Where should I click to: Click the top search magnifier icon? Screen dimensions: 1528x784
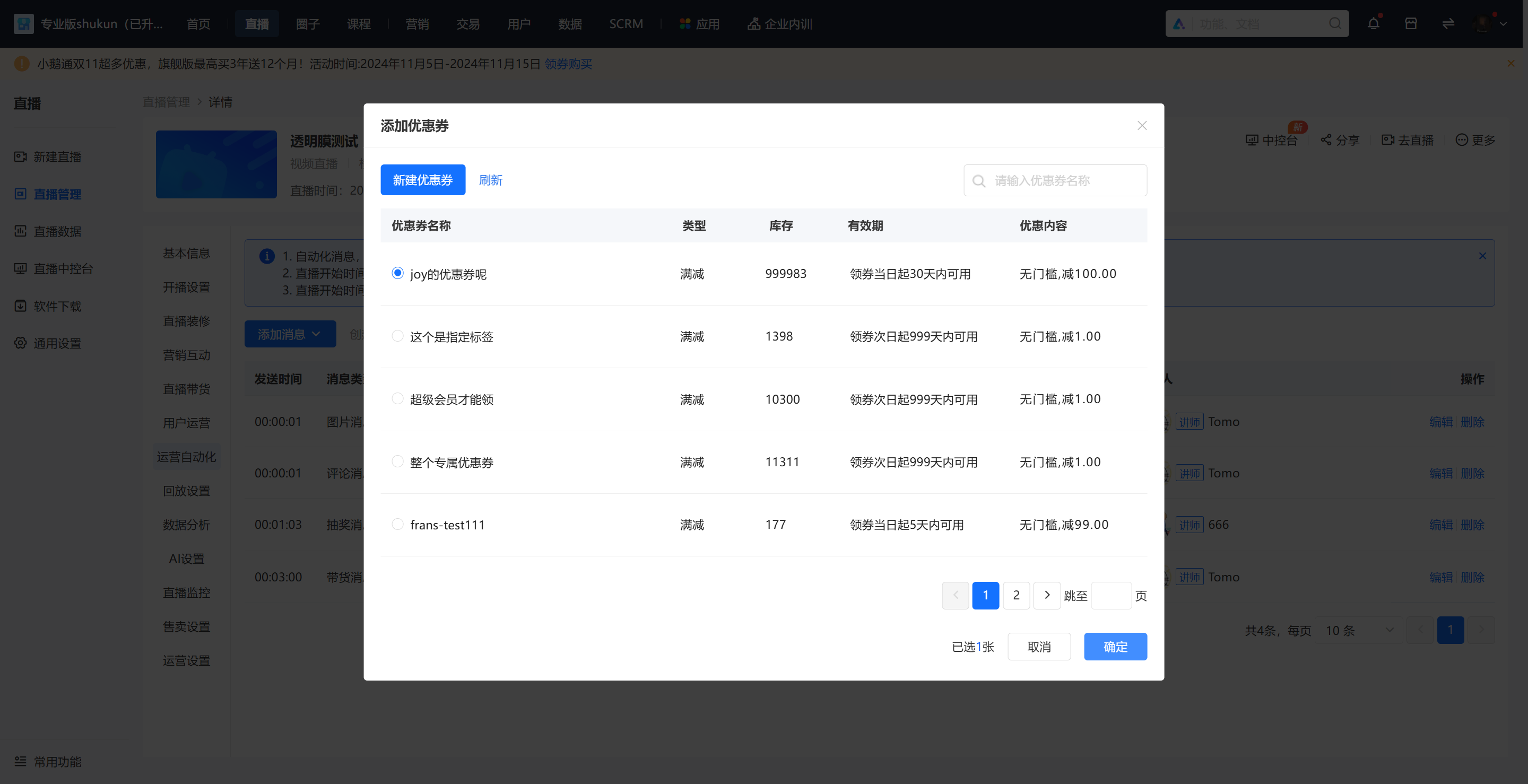1335,24
